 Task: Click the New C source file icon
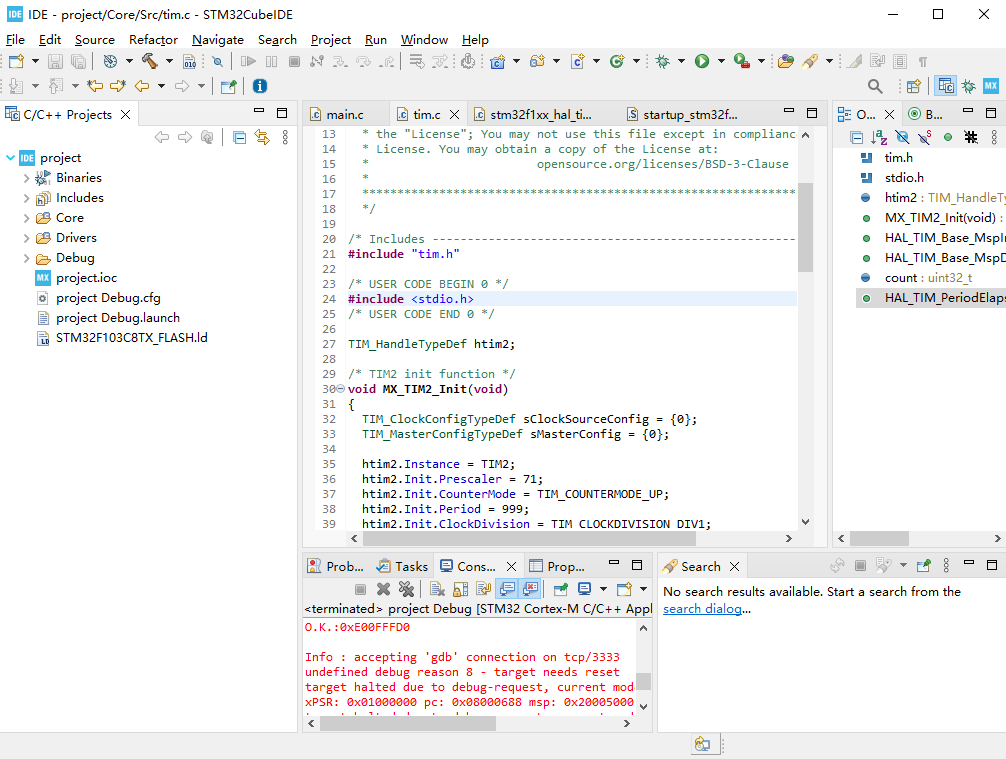(578, 62)
